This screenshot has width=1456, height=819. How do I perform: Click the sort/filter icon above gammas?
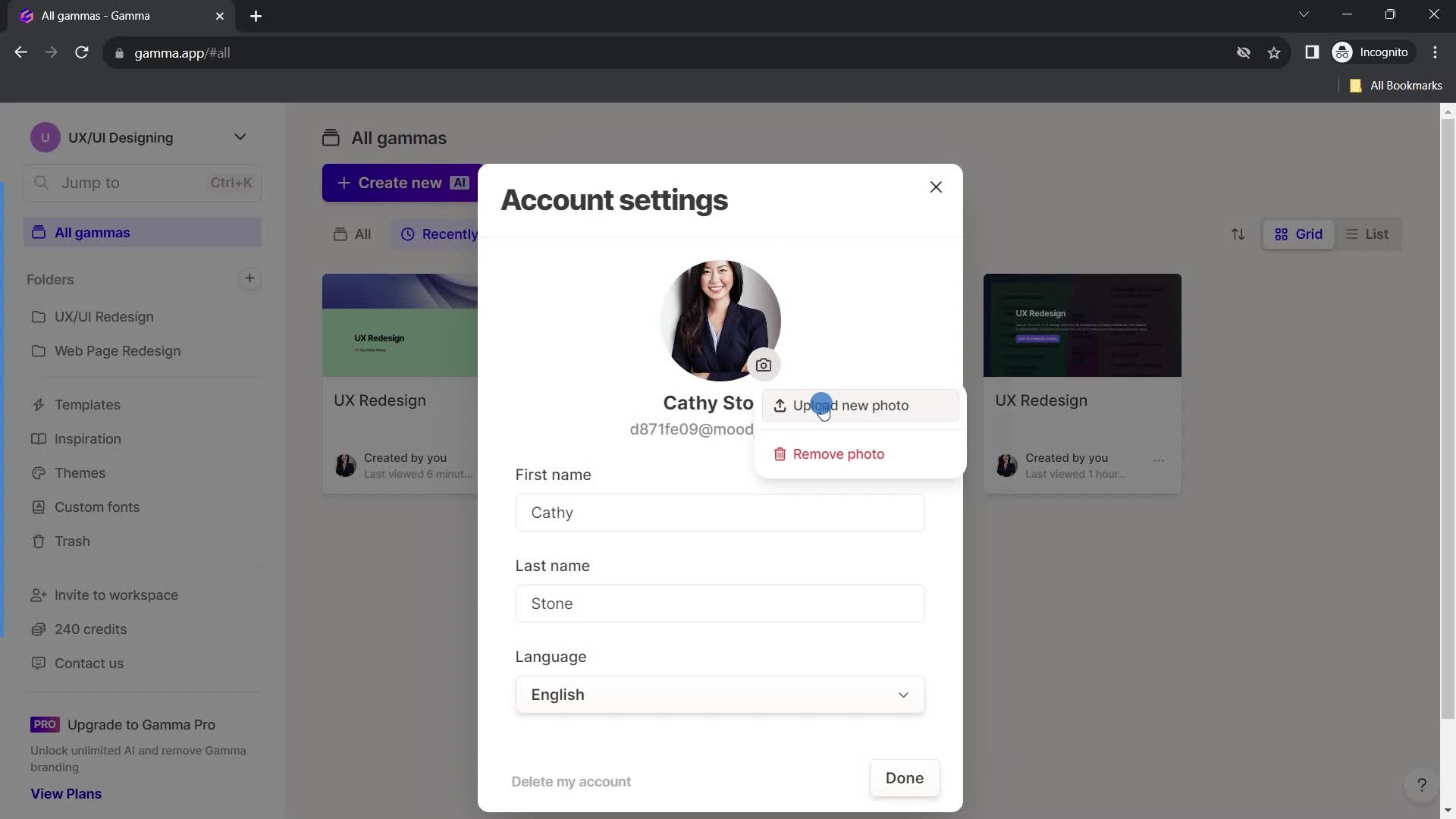pos(1239,234)
